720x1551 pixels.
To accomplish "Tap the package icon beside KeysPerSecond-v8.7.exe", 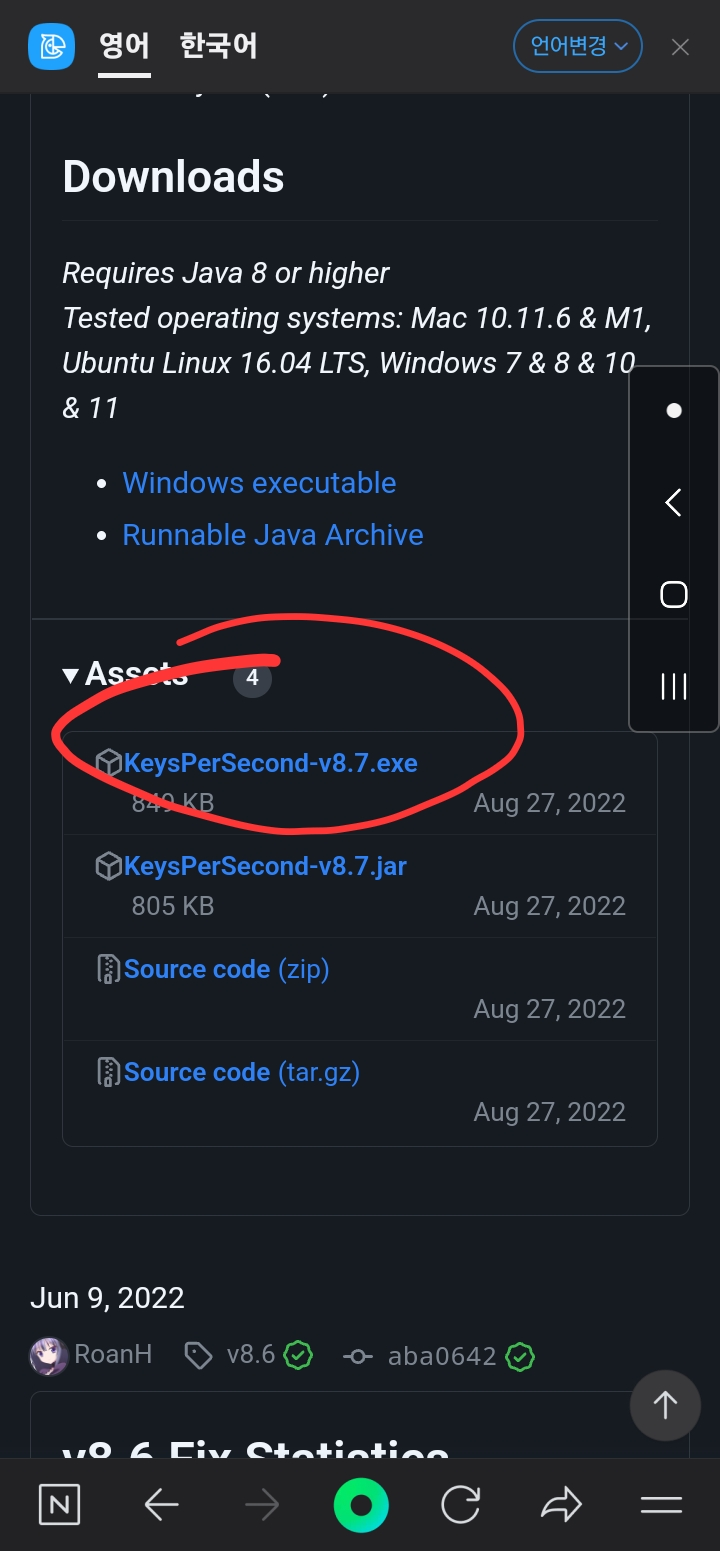I will coord(108,762).
